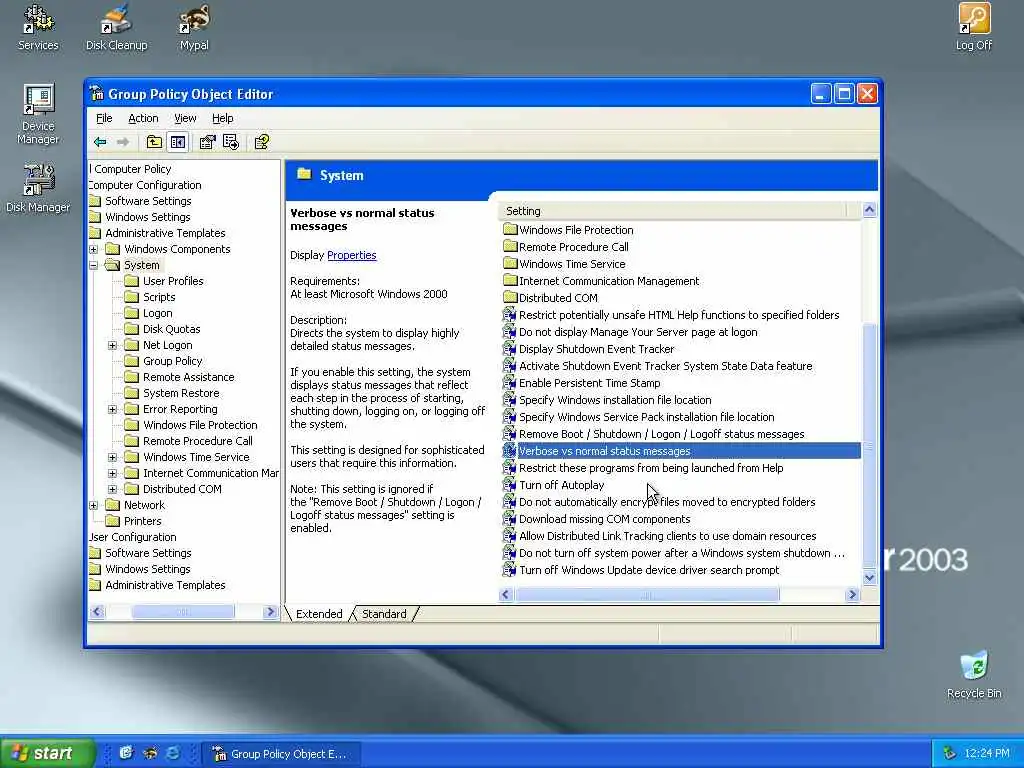Click the Log Off desktop icon
This screenshot has width=1024, height=768.
point(974,27)
